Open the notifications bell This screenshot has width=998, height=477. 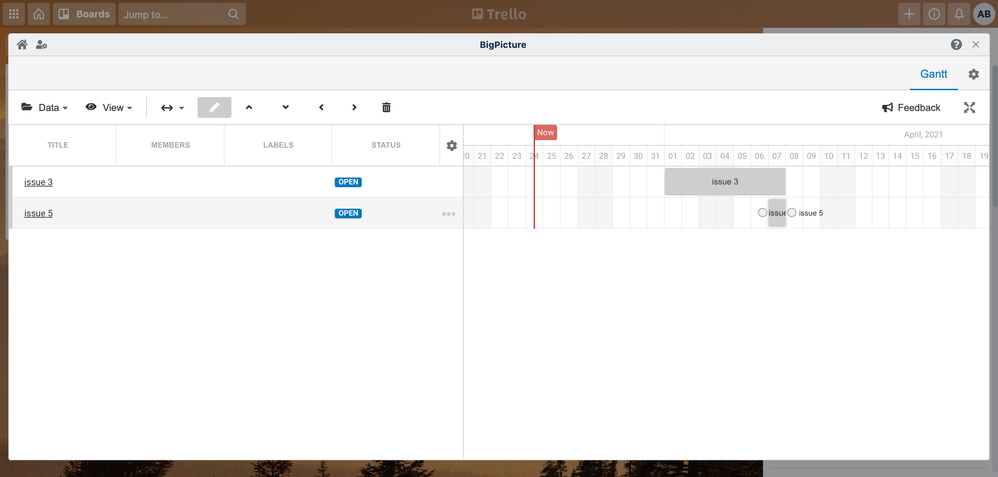[x=959, y=14]
